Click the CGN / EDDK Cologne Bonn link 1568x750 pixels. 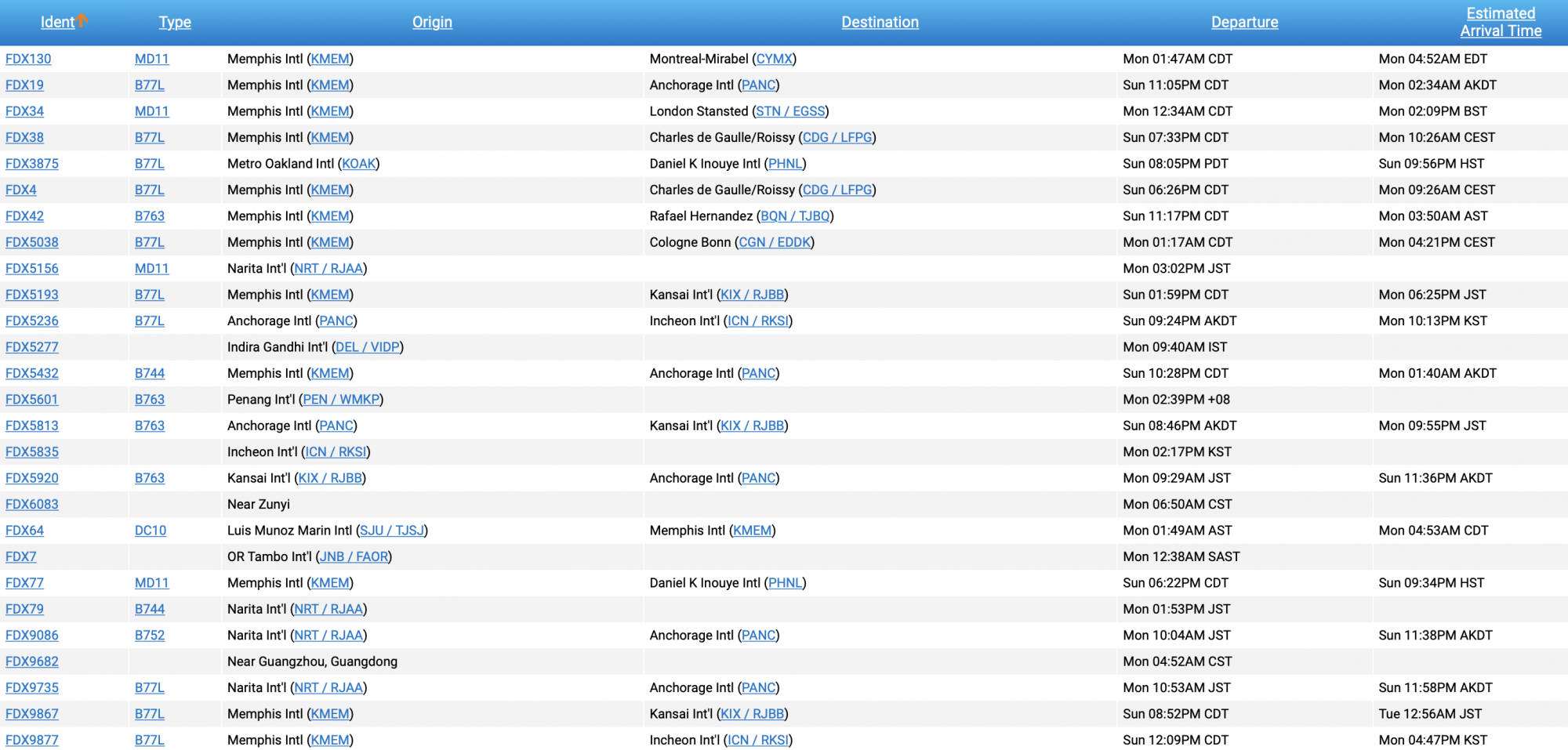click(x=775, y=242)
